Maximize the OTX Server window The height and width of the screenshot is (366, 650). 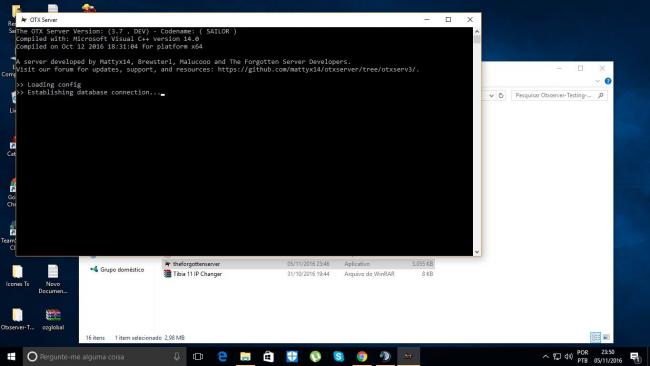pyautogui.click(x=448, y=19)
